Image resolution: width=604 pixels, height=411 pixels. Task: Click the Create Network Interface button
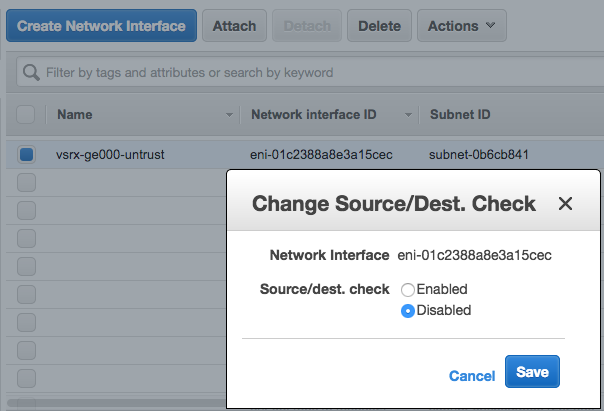(x=101, y=26)
